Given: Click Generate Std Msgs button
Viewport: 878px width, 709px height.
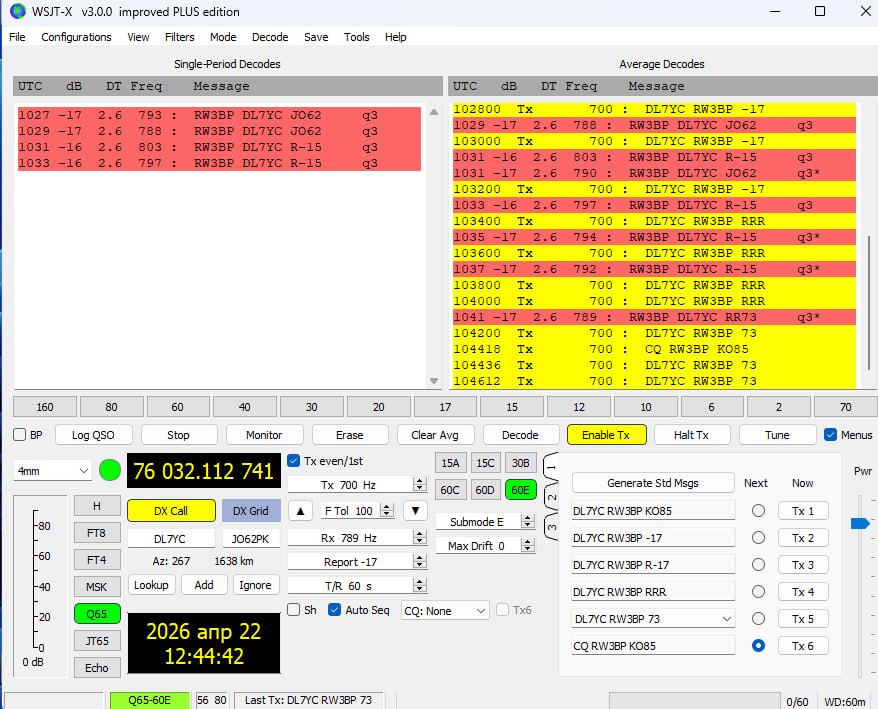Looking at the screenshot, I should point(653,483).
